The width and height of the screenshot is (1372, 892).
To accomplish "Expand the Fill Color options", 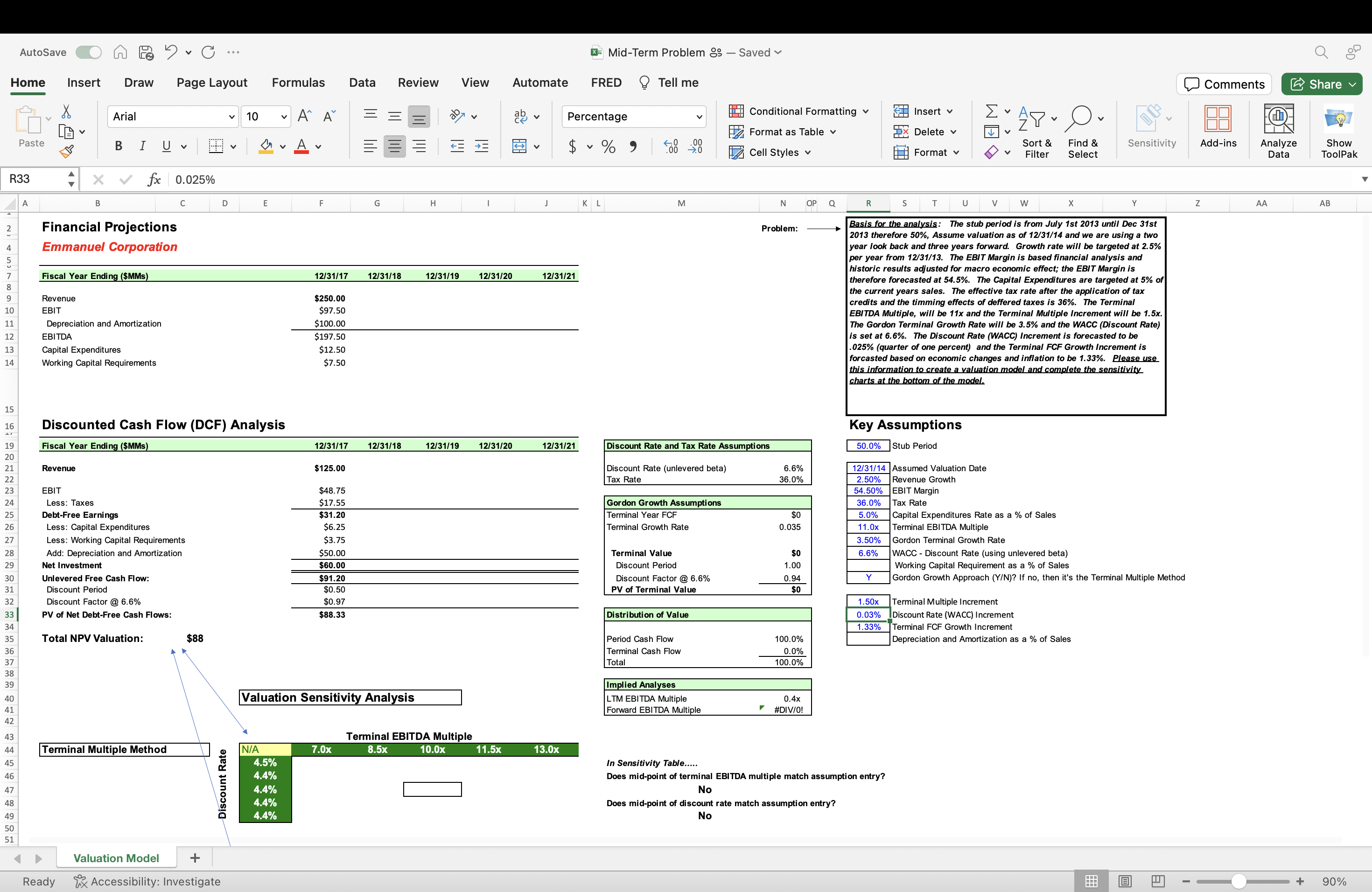I will [282, 146].
